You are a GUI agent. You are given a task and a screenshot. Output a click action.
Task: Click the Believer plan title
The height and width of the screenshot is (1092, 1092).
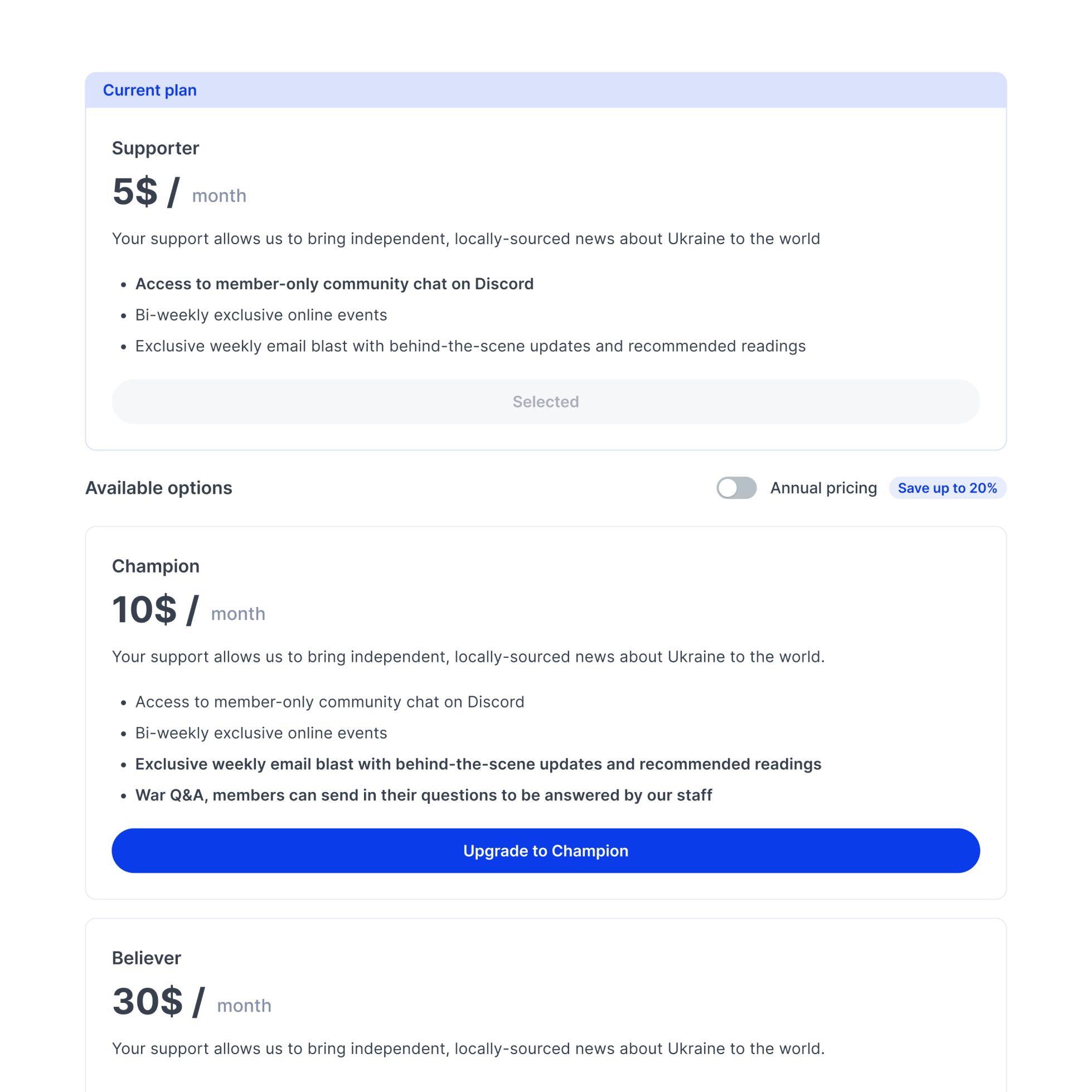click(147, 958)
